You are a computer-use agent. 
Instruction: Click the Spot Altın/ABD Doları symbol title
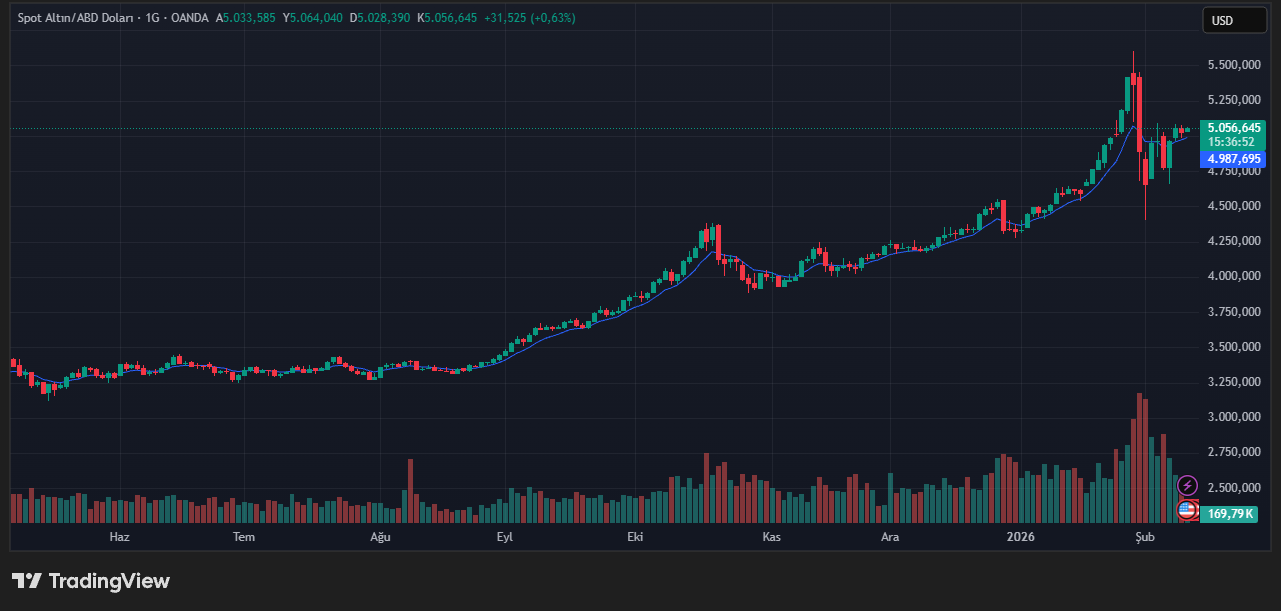tap(75, 18)
